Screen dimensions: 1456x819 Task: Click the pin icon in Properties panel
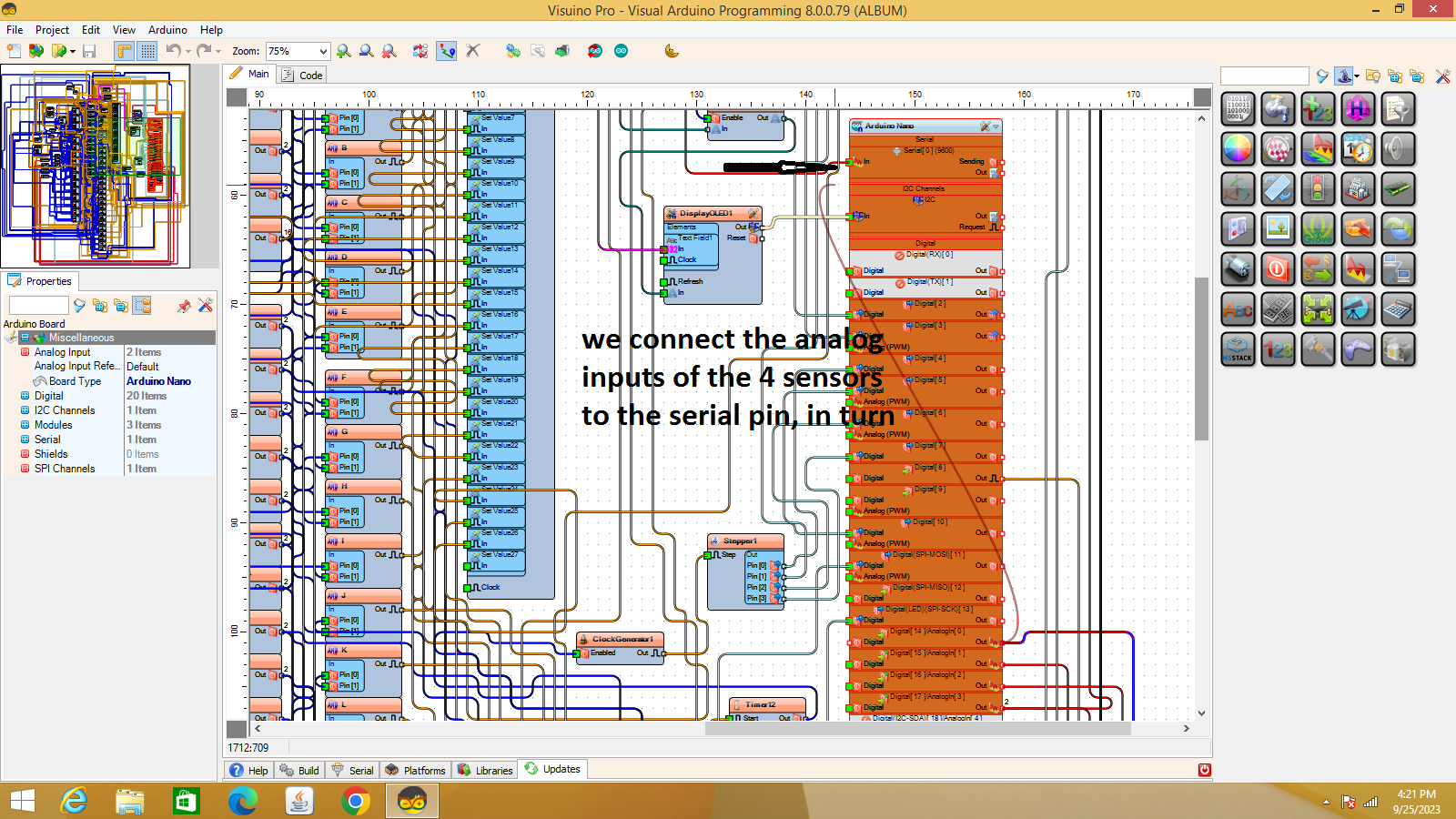coord(184,306)
